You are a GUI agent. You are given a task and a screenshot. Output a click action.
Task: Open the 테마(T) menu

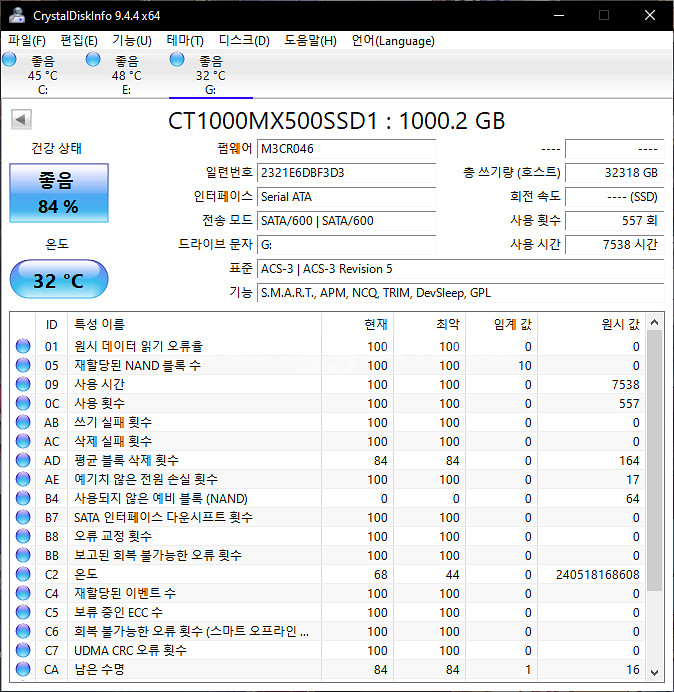tap(185, 41)
